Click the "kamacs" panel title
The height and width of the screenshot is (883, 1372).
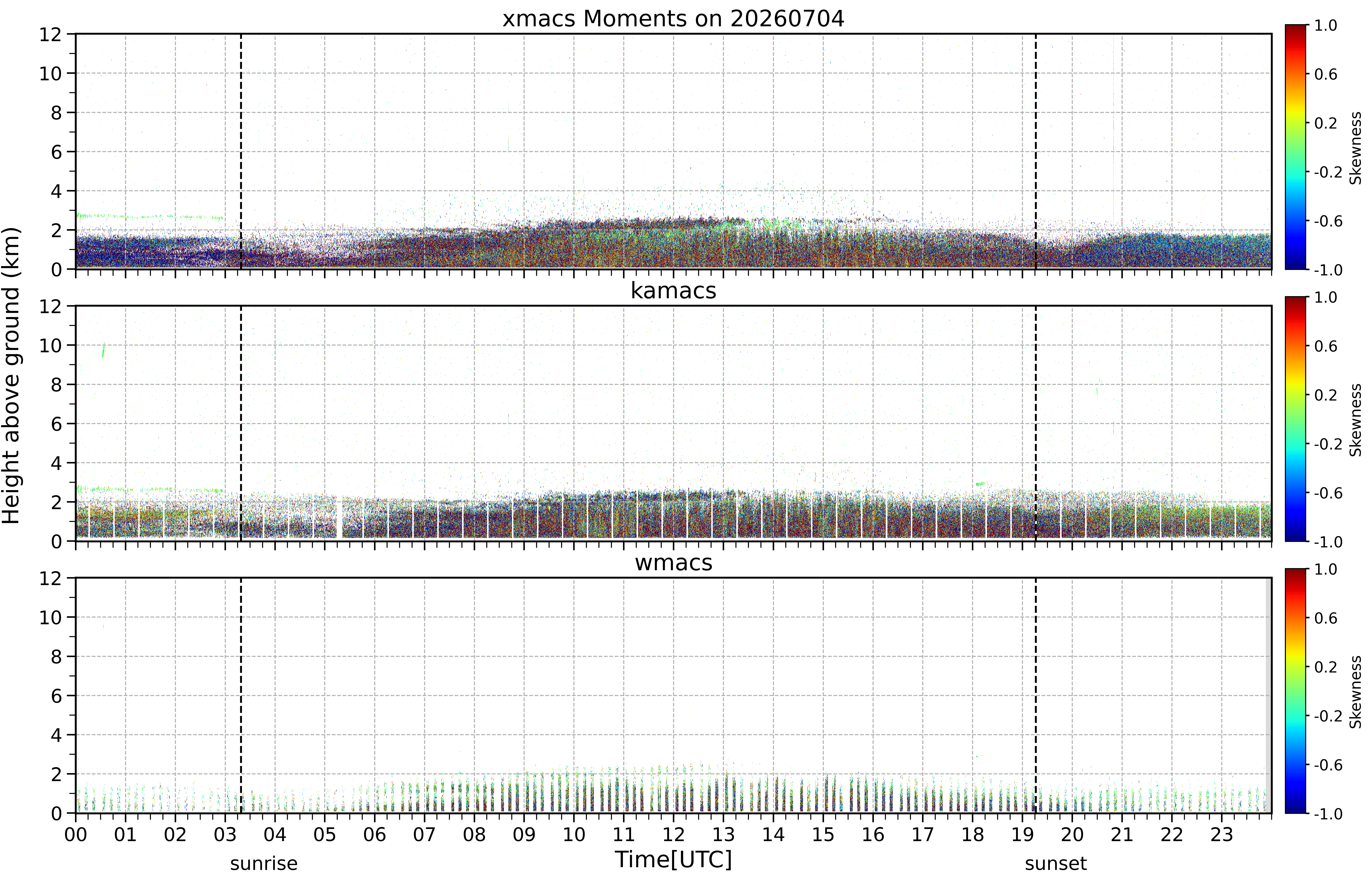click(x=673, y=291)
